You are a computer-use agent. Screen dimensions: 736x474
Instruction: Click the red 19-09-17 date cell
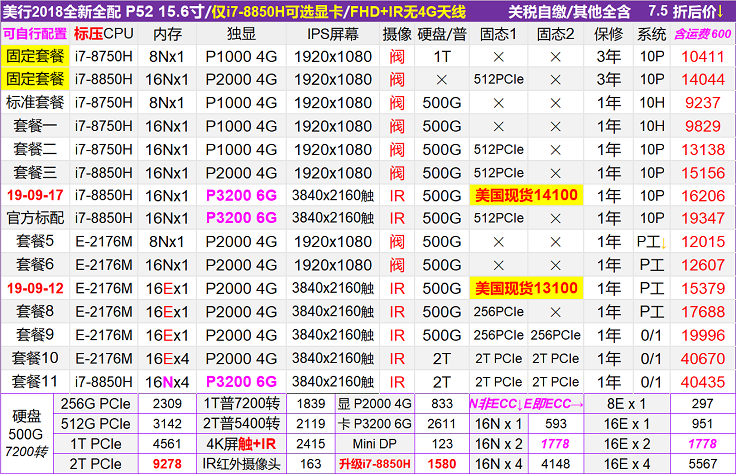[x=35, y=195]
